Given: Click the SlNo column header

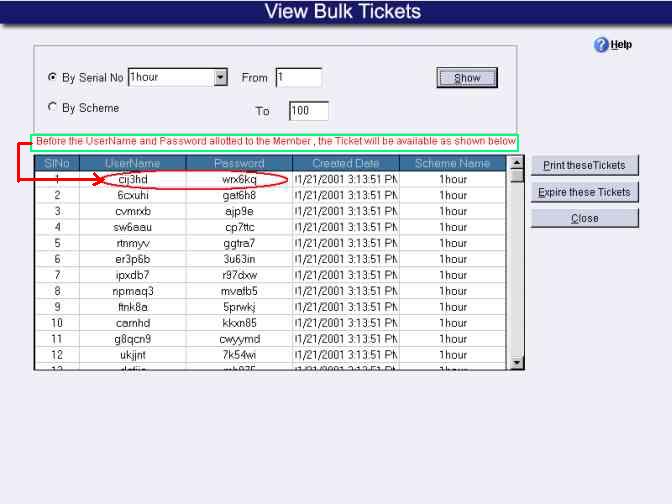Looking at the screenshot, I should click(x=57, y=163).
